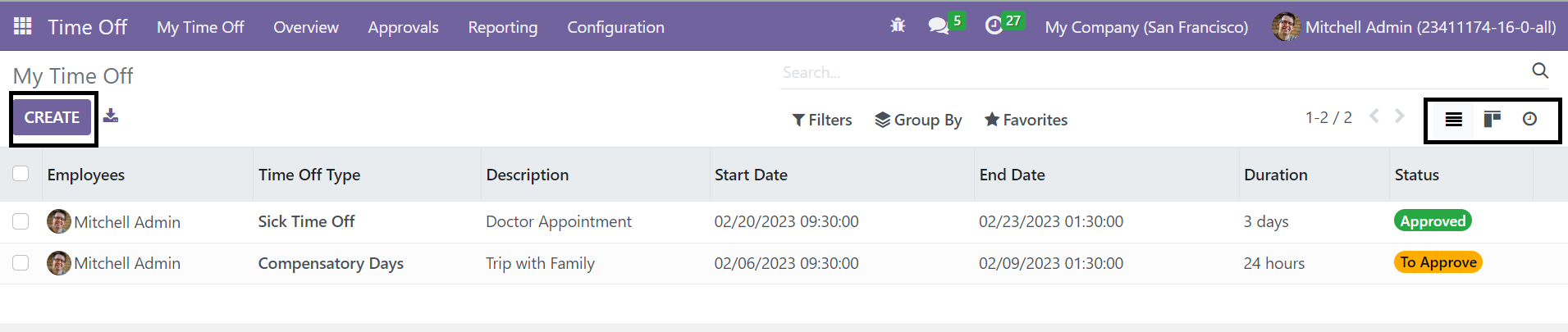Open the conversations chat icon

click(938, 26)
